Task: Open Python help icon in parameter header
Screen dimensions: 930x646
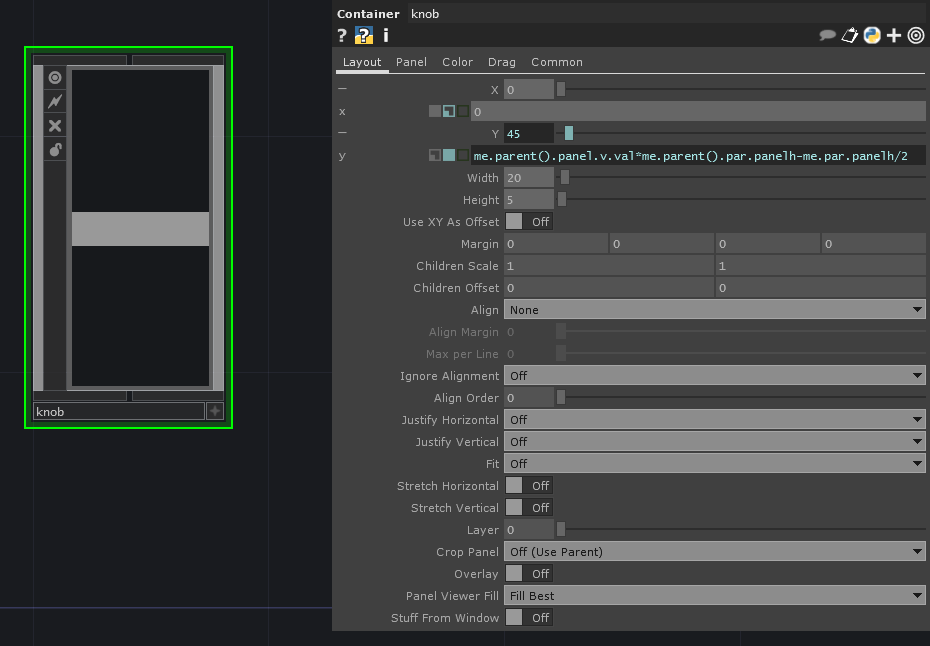Action: (364, 36)
